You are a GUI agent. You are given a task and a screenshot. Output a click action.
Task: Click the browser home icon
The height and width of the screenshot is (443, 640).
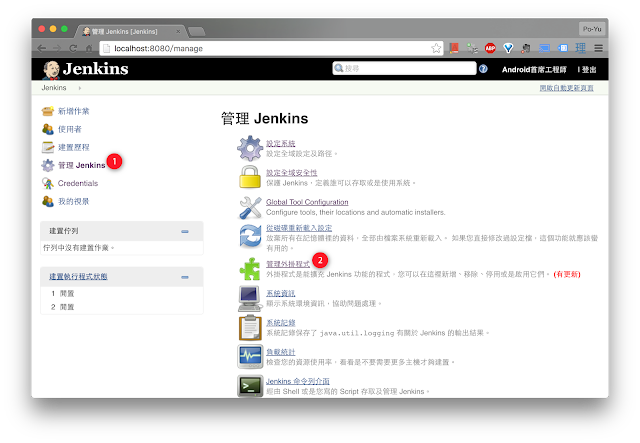(89, 48)
